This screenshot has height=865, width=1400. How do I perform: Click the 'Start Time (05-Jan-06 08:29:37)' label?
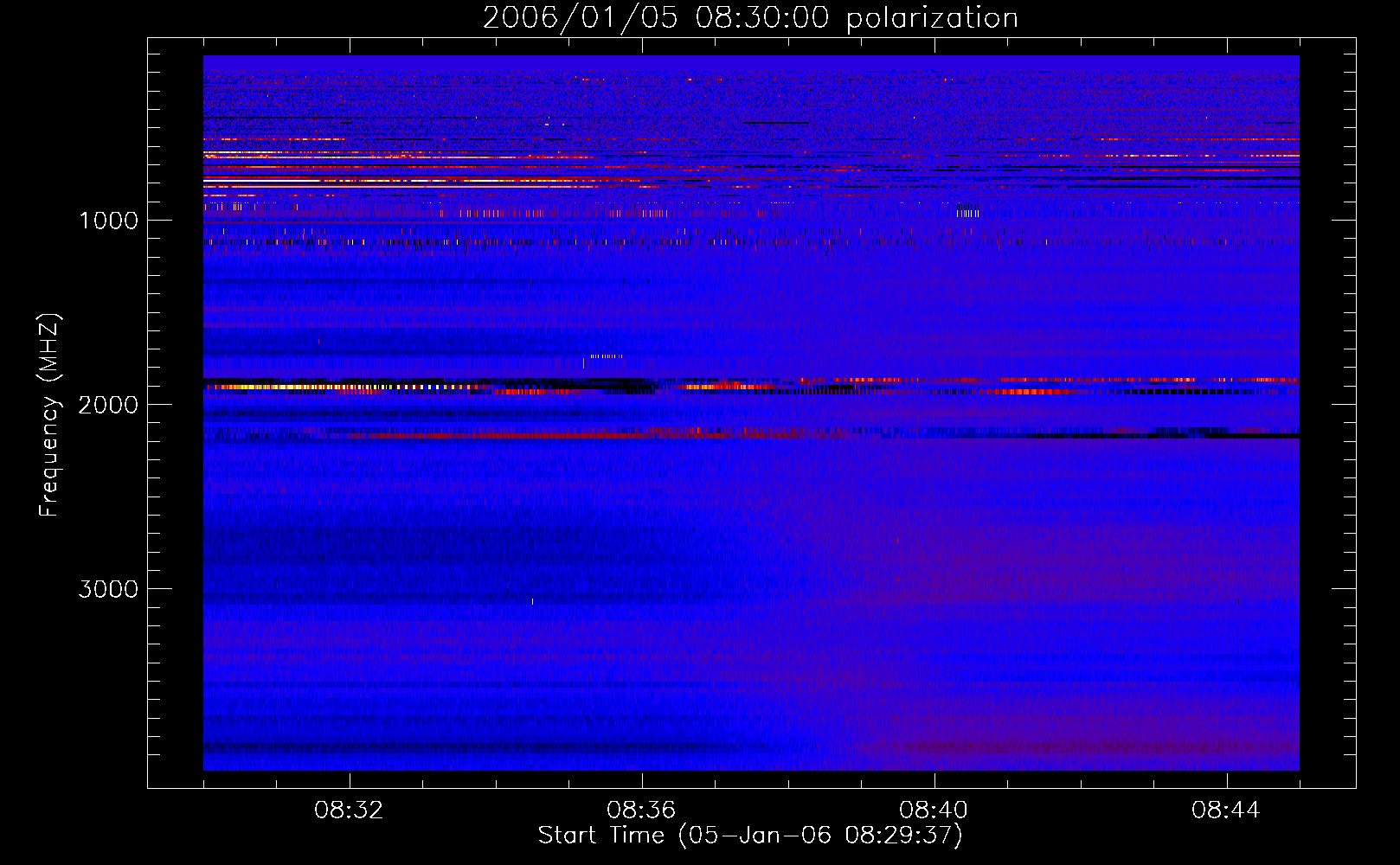point(750,836)
